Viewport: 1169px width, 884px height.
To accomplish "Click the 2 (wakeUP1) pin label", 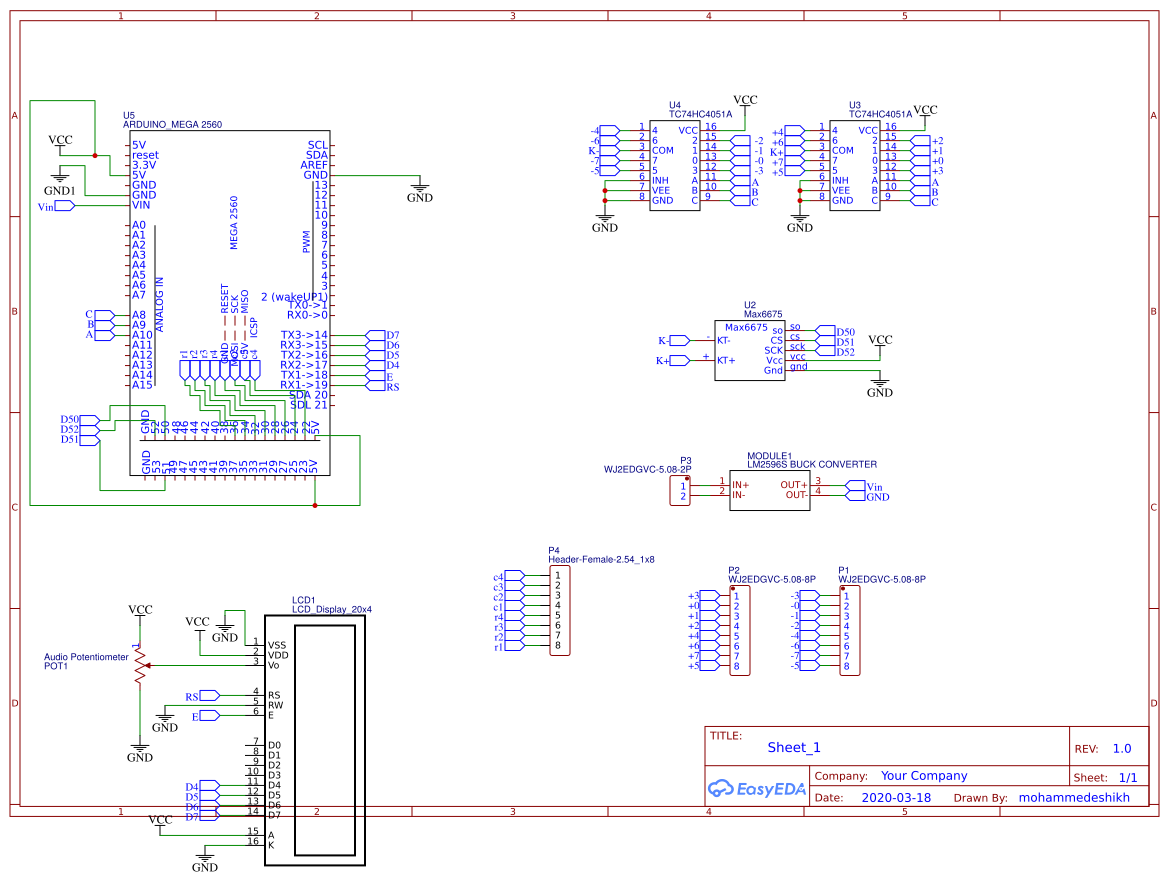I will tap(294, 297).
